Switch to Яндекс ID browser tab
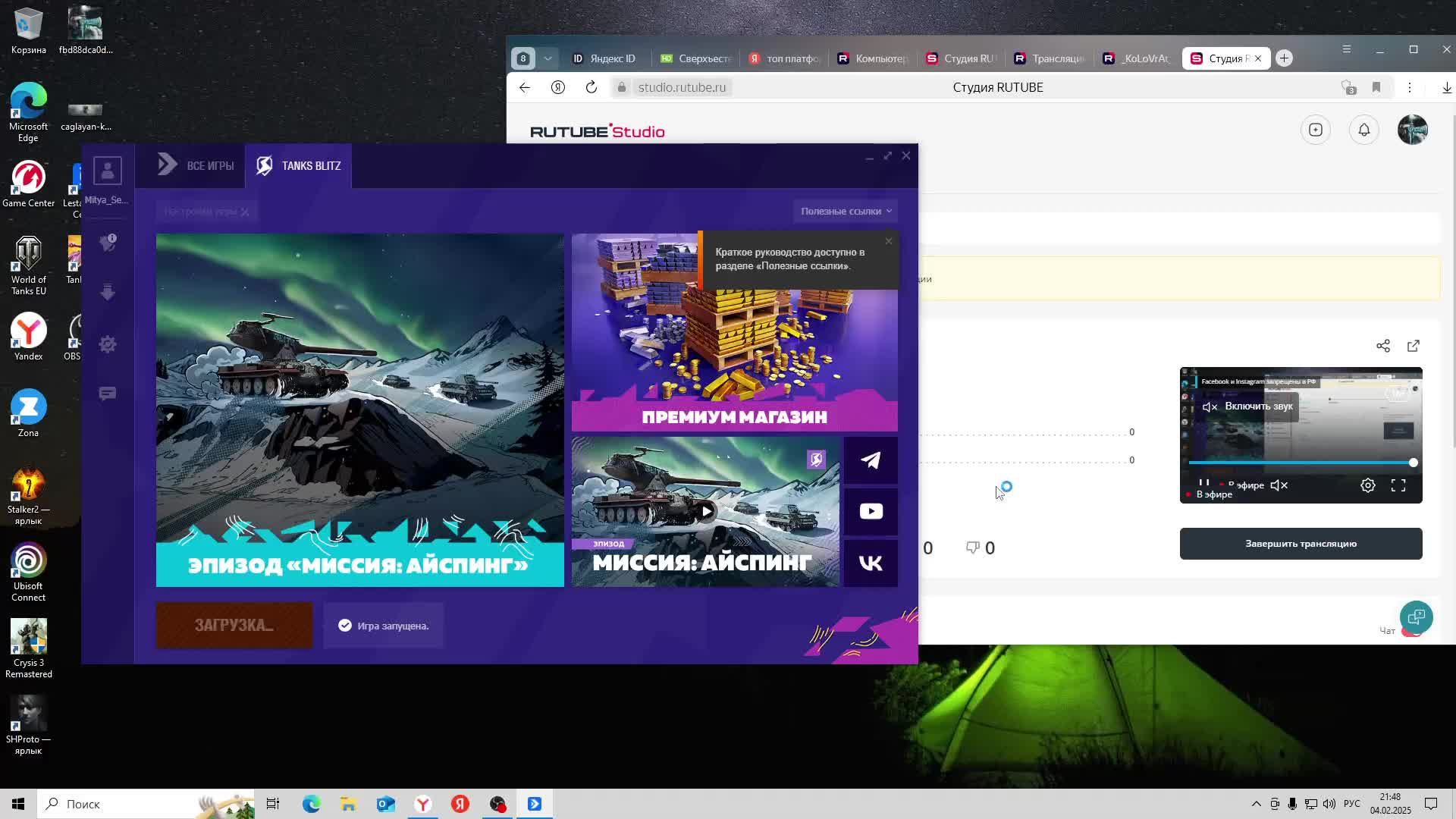 (604, 58)
